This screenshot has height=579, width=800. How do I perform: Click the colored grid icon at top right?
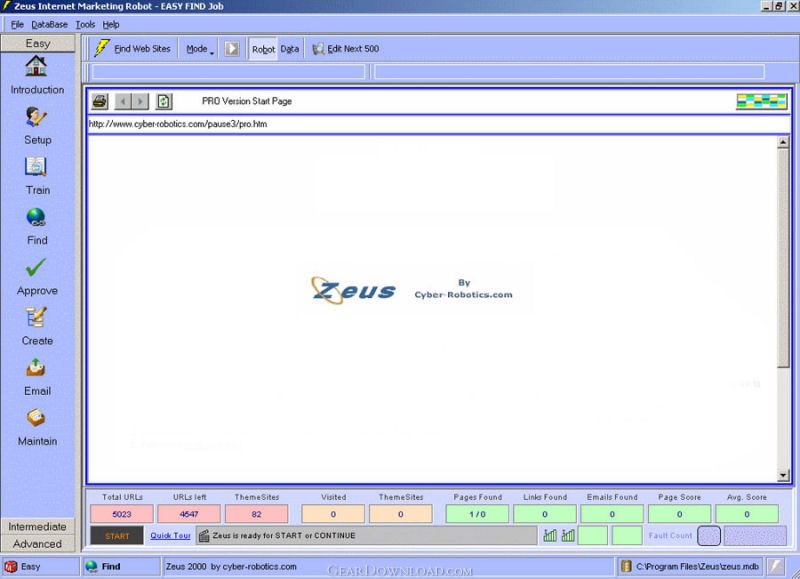[x=761, y=101]
